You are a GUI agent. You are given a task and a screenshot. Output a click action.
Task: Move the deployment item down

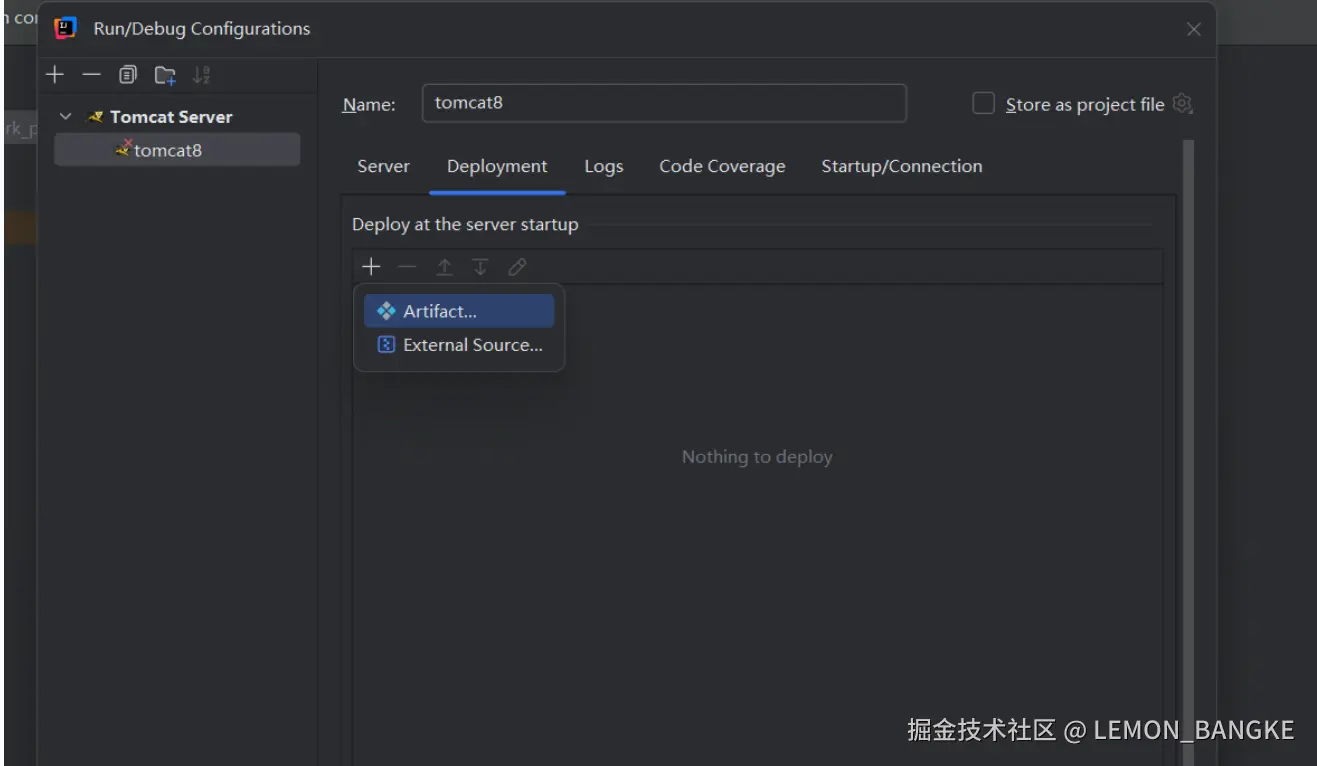tap(480, 267)
